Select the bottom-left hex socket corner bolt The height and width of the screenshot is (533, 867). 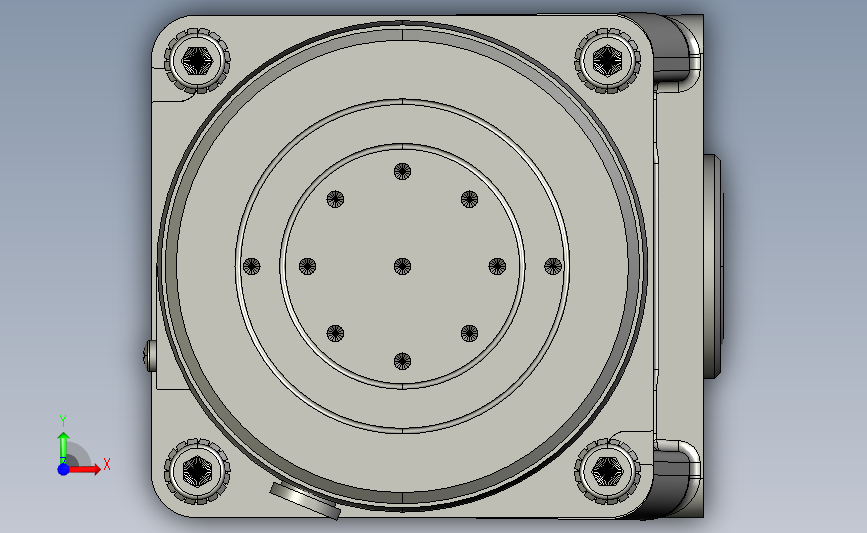[197, 471]
